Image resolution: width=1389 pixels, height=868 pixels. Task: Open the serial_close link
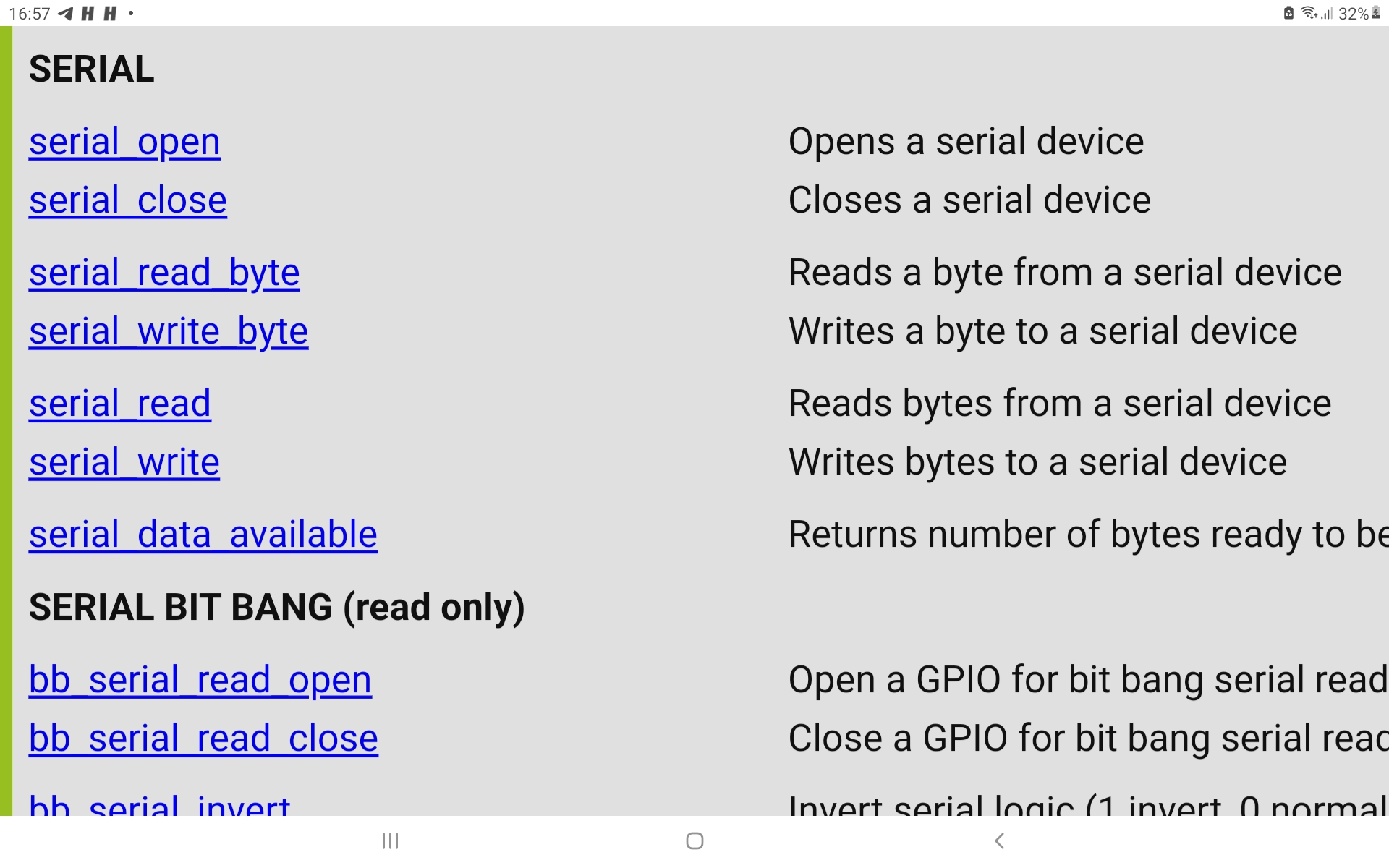(128, 200)
